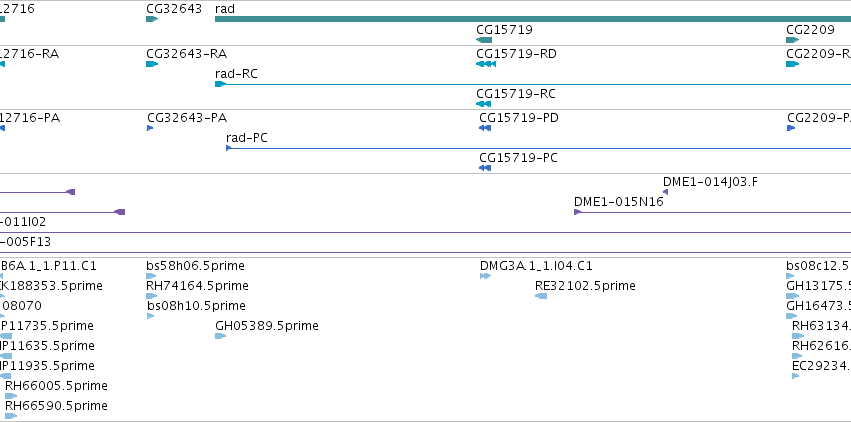Select the rad-RC transcript start arrow
Screen dimensions: 851x422
point(220,84)
